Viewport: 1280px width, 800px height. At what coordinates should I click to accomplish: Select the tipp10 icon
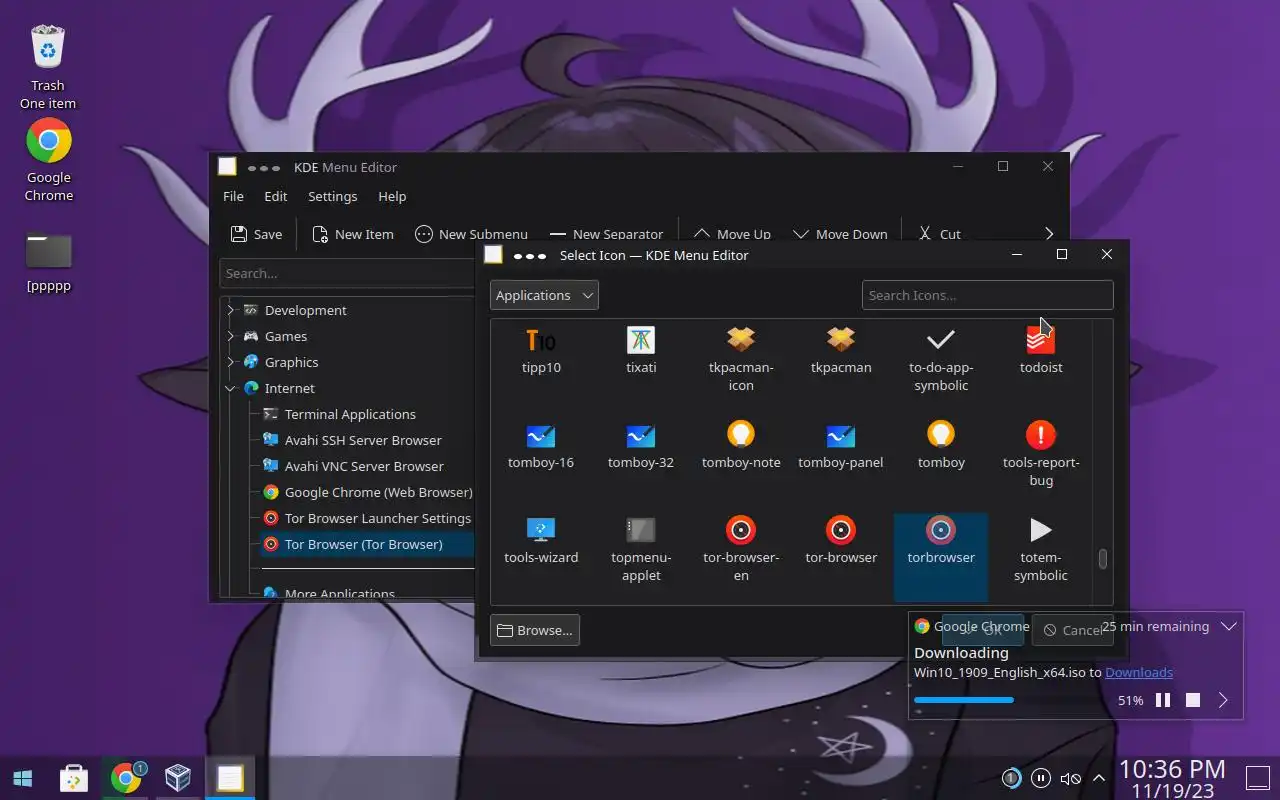(x=541, y=340)
